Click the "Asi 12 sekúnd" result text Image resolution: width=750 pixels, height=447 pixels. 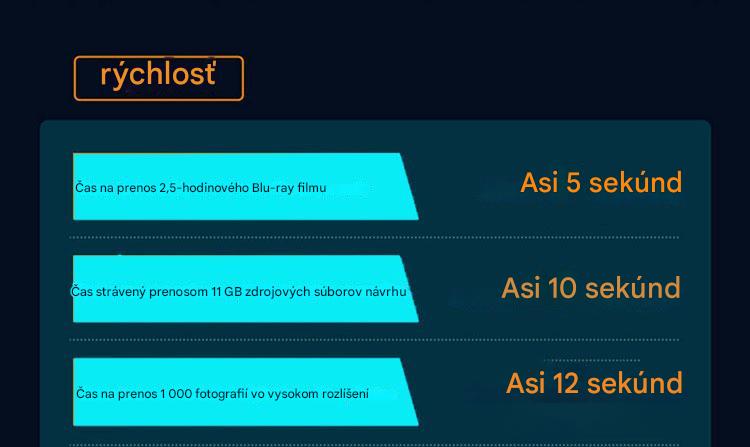(x=594, y=383)
